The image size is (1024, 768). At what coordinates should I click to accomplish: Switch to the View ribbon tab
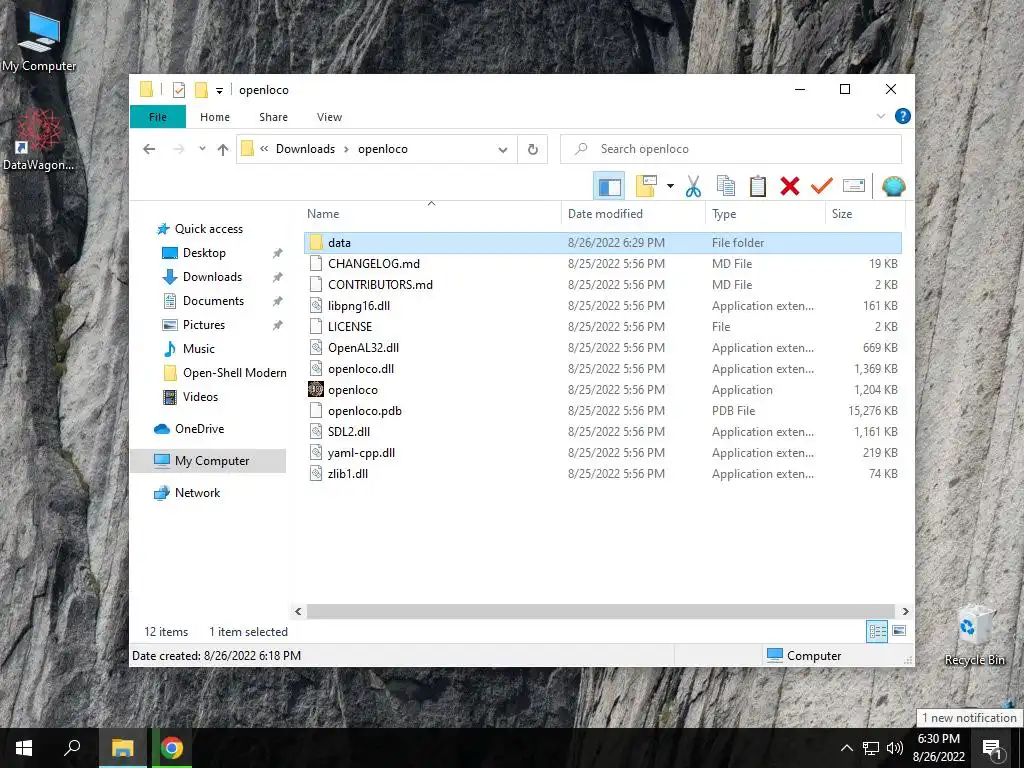pyautogui.click(x=329, y=117)
